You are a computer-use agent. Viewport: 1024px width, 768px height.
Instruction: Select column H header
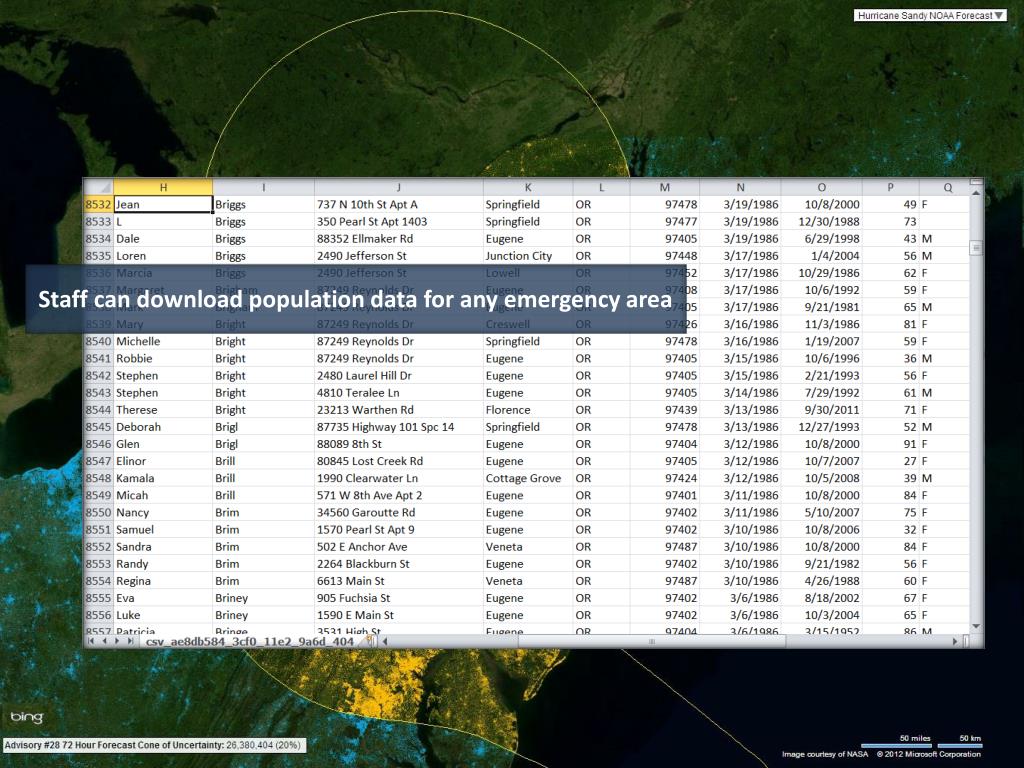[x=163, y=187]
